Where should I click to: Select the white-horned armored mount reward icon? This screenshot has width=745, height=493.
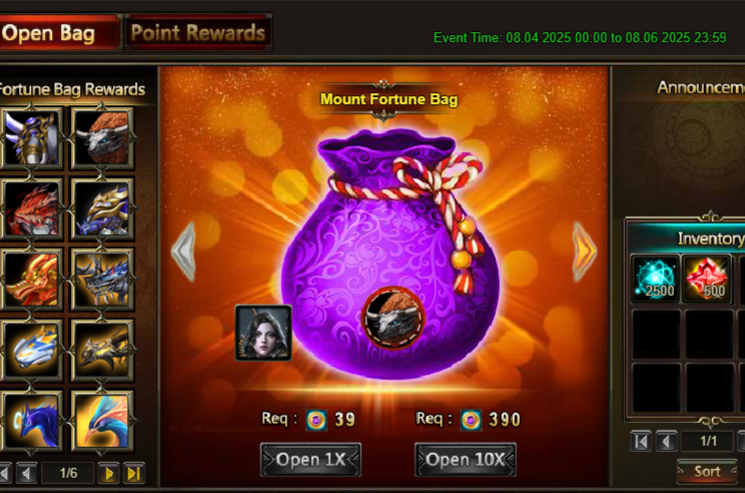[31, 137]
